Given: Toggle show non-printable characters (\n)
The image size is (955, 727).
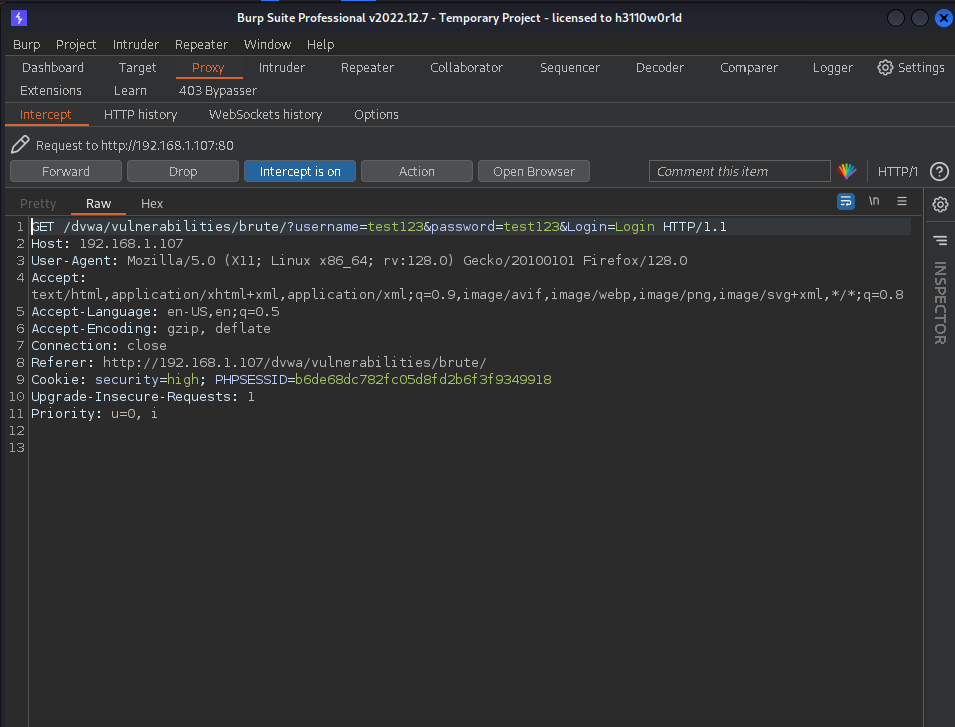Looking at the screenshot, I should click(x=874, y=201).
